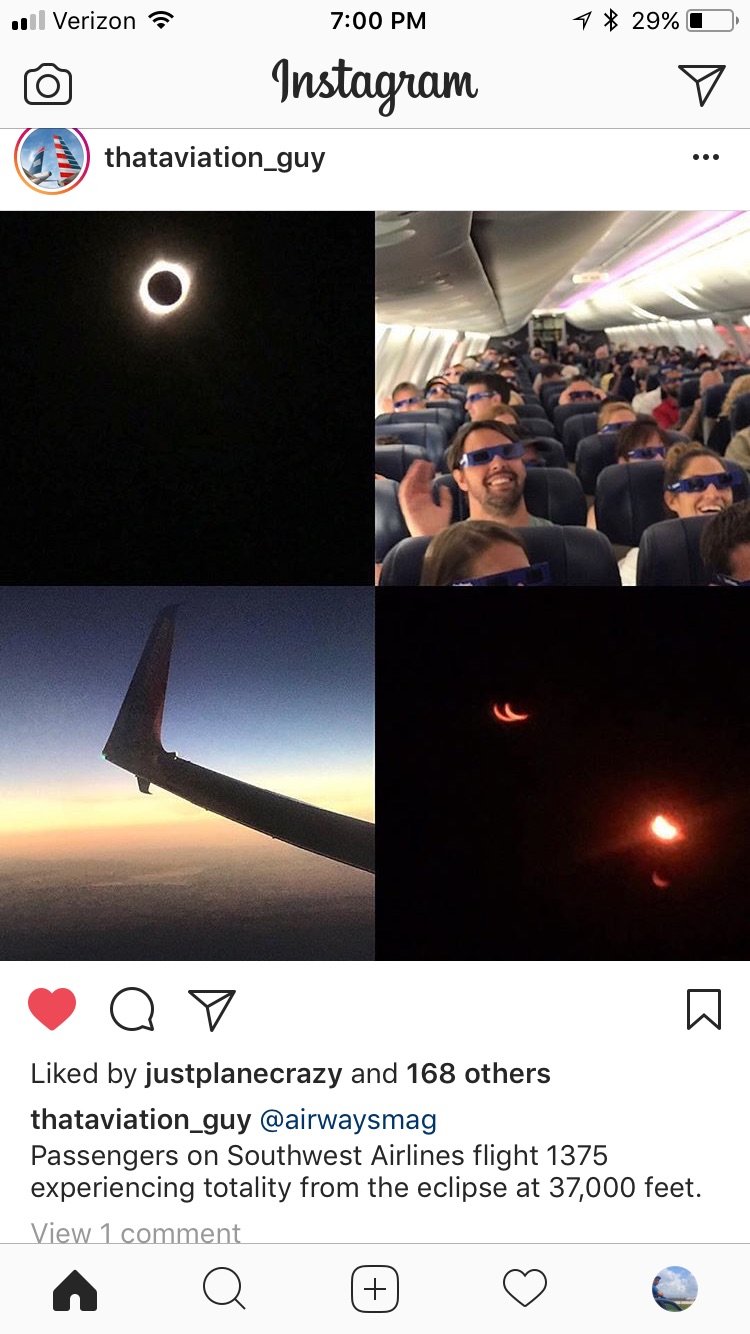Viewport: 750px width, 1334px height.
Task: Expand View 1 comment
Action: coord(136,1232)
